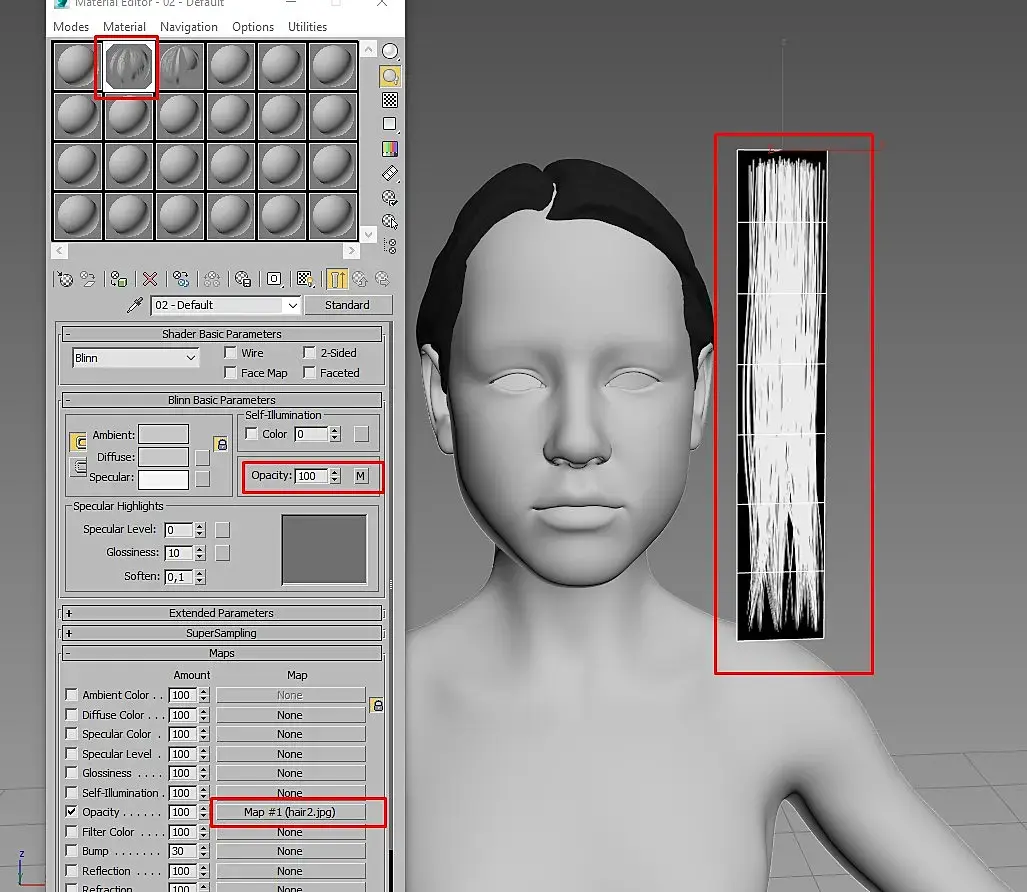Click the Put to Library icon
Image resolution: width=1027 pixels, height=892 pixels.
click(243, 280)
